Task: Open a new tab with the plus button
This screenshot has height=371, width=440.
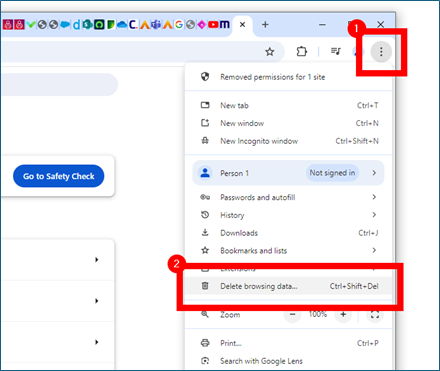Action: [x=265, y=24]
